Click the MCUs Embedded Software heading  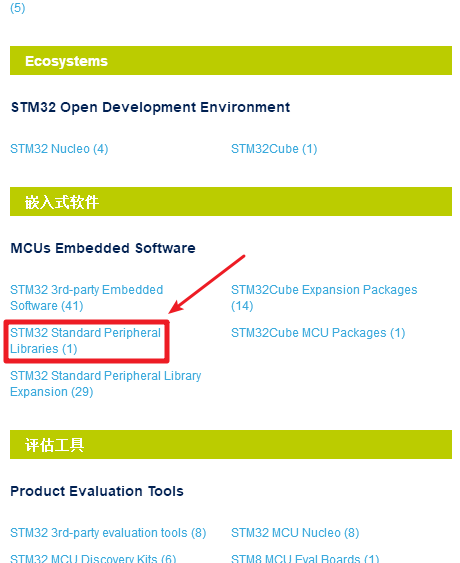[x=103, y=248]
